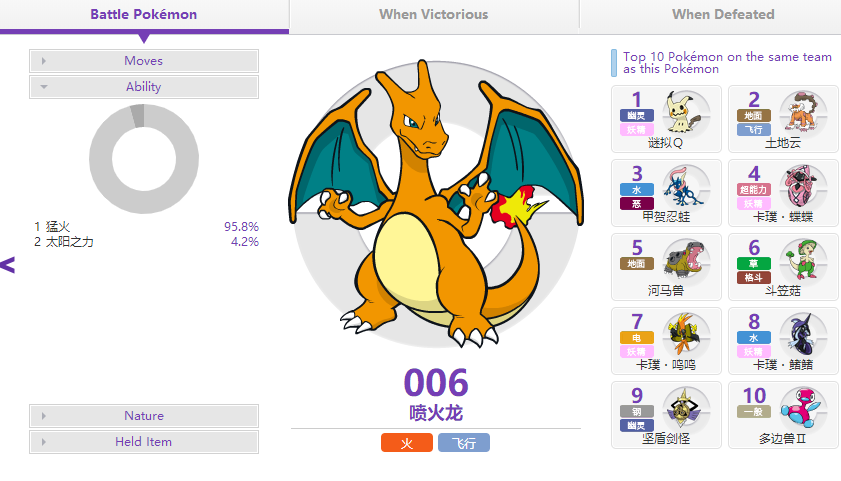This screenshot has width=841, height=481.
Task: Open the When Defeated tab
Action: tap(723, 14)
